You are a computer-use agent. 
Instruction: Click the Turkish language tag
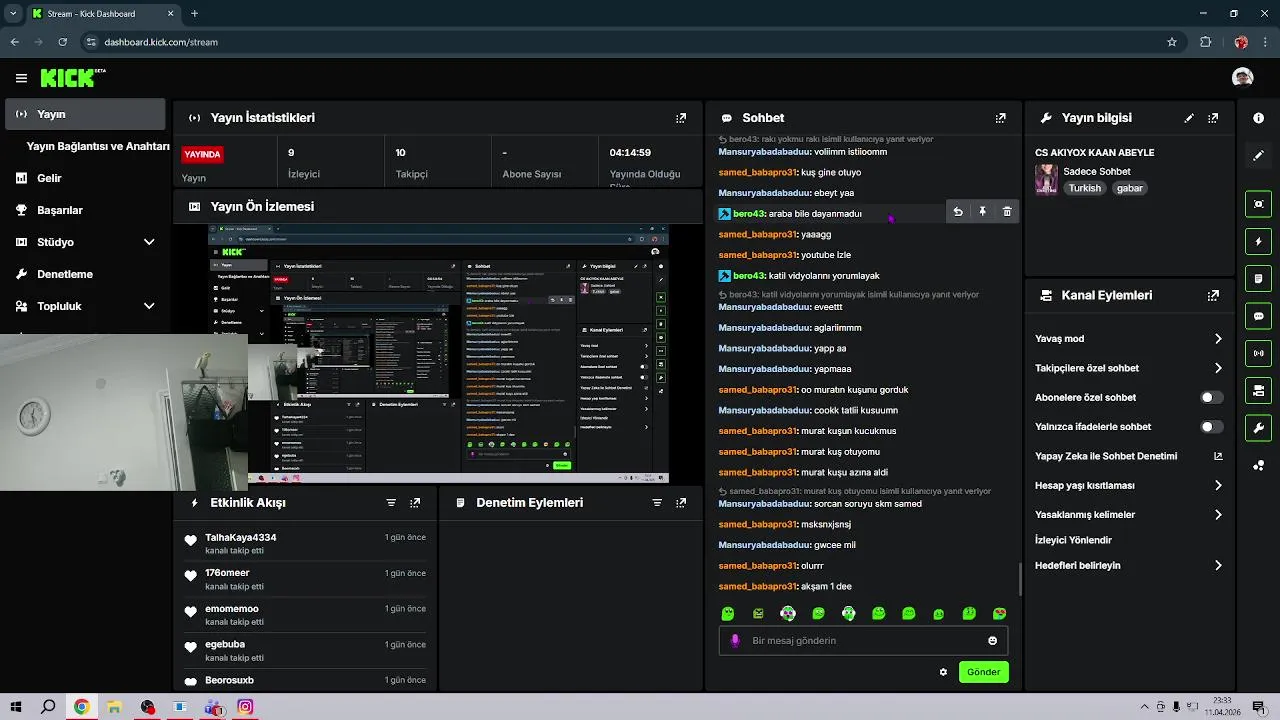point(1084,188)
